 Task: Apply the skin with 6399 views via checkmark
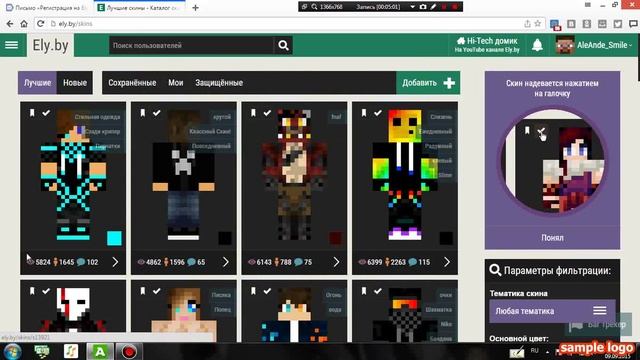pyautogui.click(x=378, y=113)
